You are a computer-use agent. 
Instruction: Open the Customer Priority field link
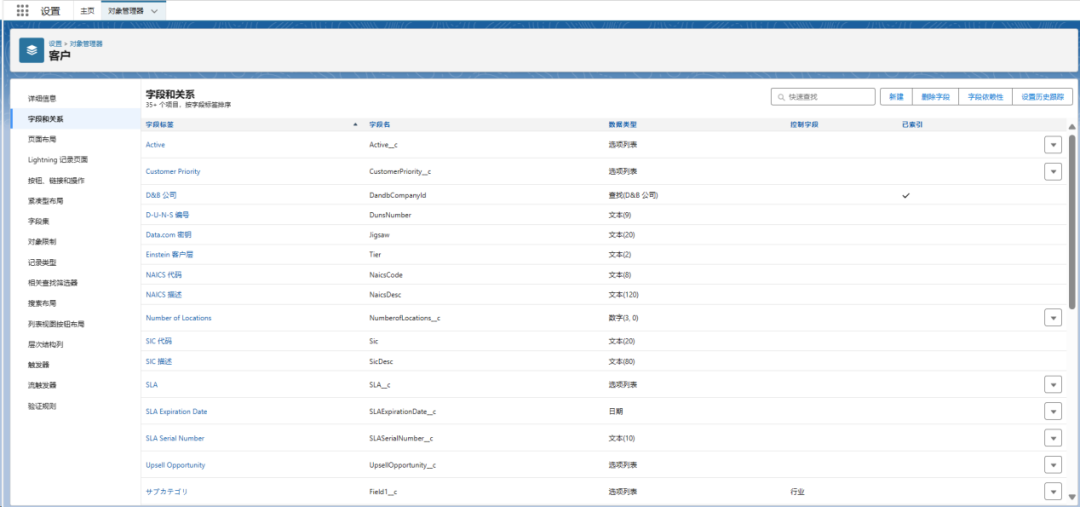coord(173,171)
